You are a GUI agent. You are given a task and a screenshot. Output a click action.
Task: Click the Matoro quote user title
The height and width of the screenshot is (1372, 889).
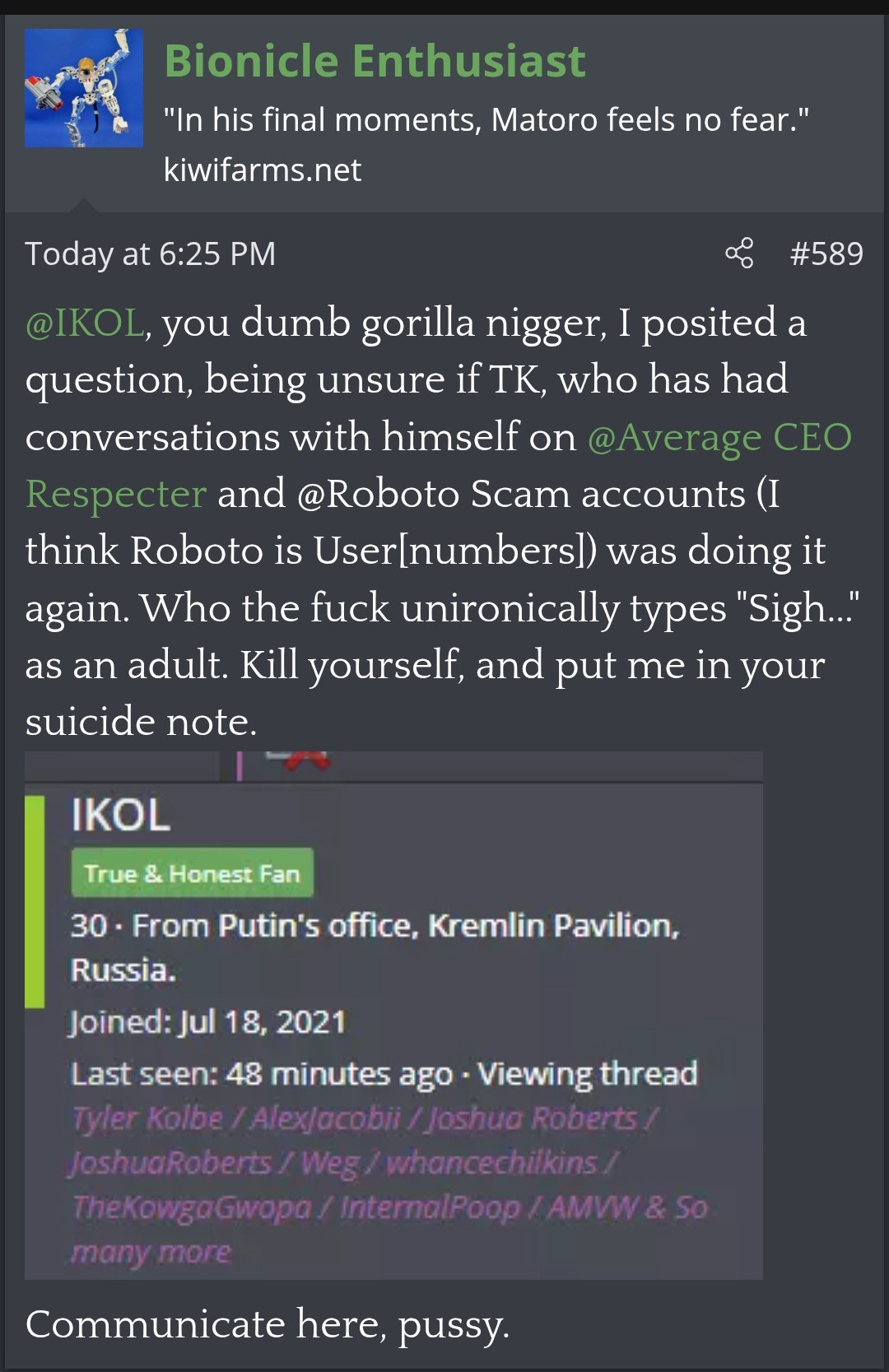[x=486, y=120]
